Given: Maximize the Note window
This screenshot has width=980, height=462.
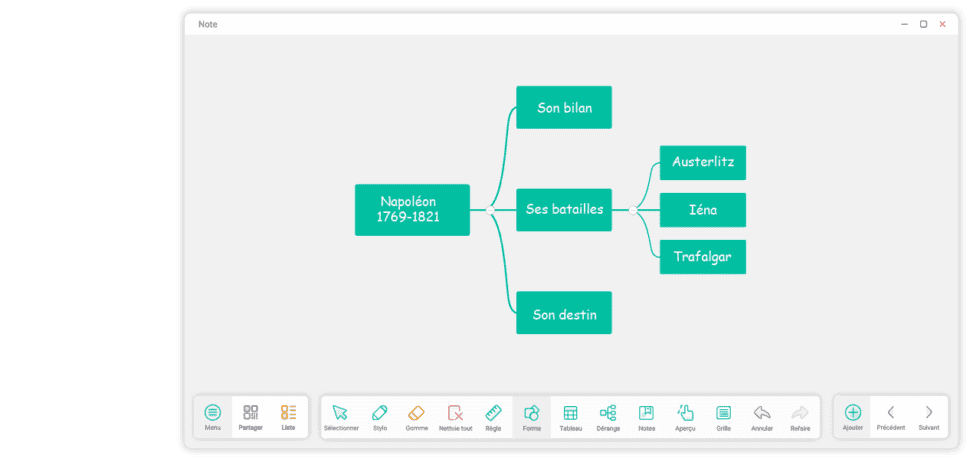Looking at the screenshot, I should click(923, 24).
